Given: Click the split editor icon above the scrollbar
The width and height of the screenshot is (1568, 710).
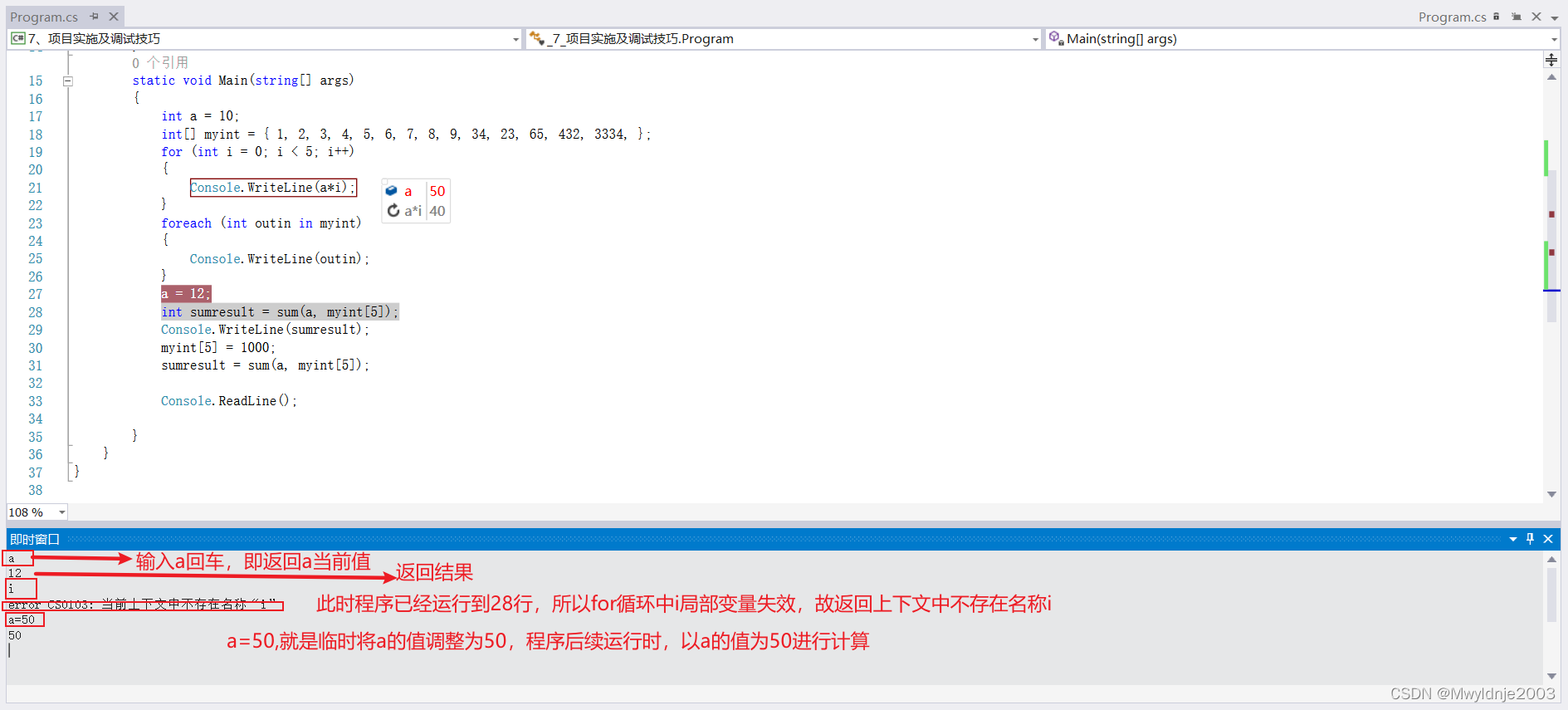Looking at the screenshot, I should coord(1551,60).
